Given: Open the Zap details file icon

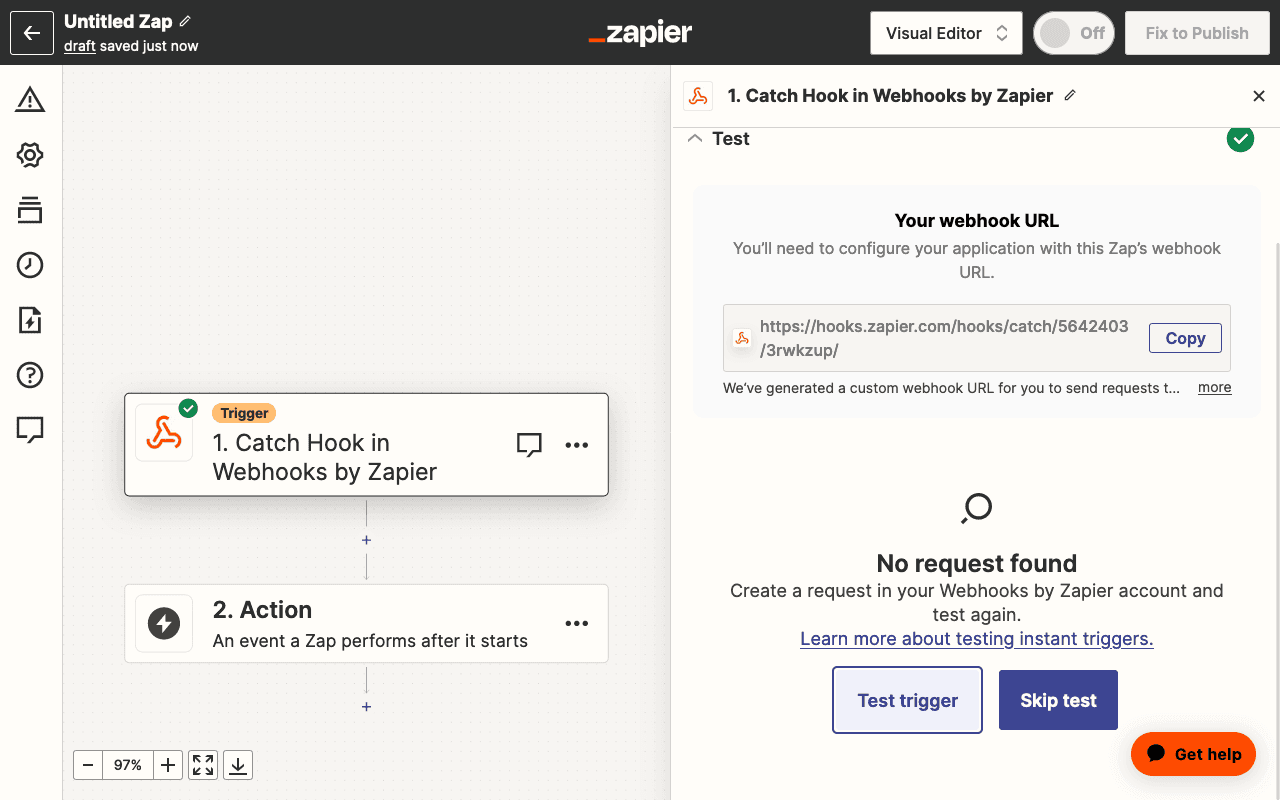Looking at the screenshot, I should point(30,320).
